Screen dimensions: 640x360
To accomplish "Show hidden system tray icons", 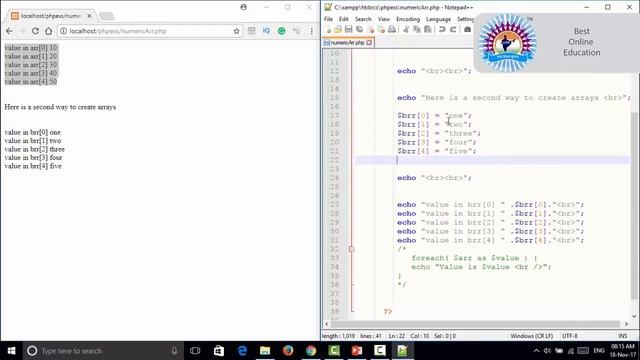I will point(536,351).
